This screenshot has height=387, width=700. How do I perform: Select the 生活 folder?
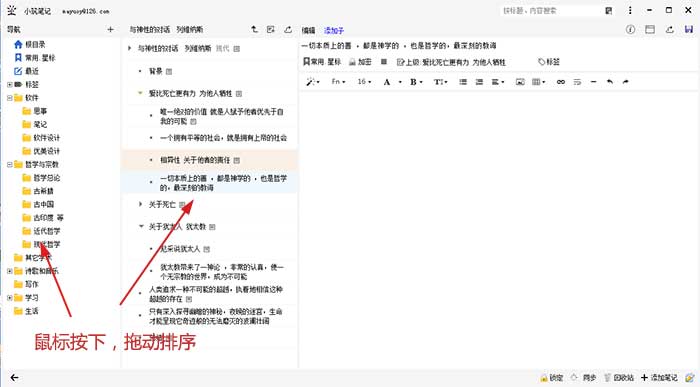click(26, 311)
